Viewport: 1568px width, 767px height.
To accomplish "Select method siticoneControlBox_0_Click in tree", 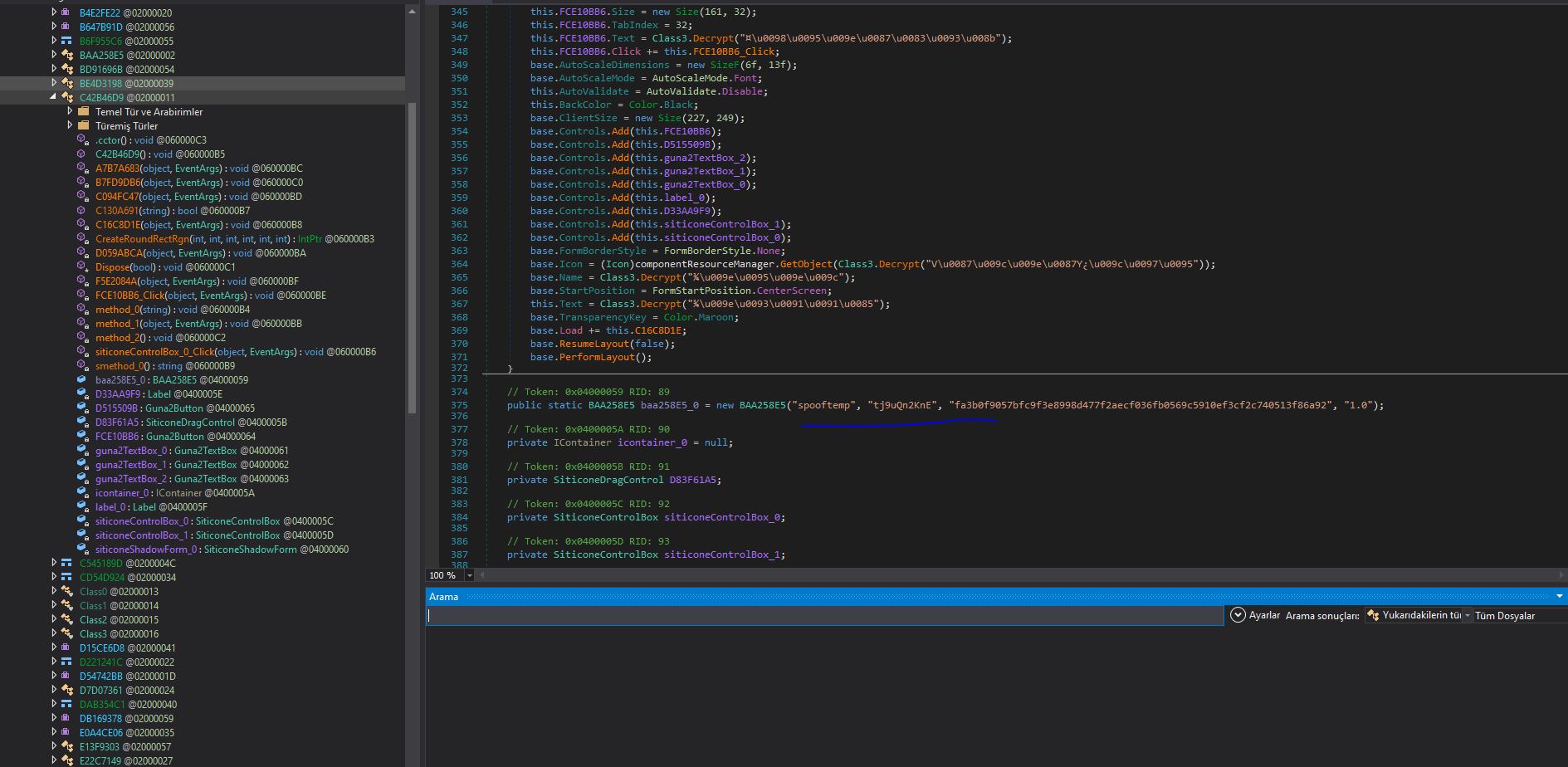I will [x=236, y=352].
